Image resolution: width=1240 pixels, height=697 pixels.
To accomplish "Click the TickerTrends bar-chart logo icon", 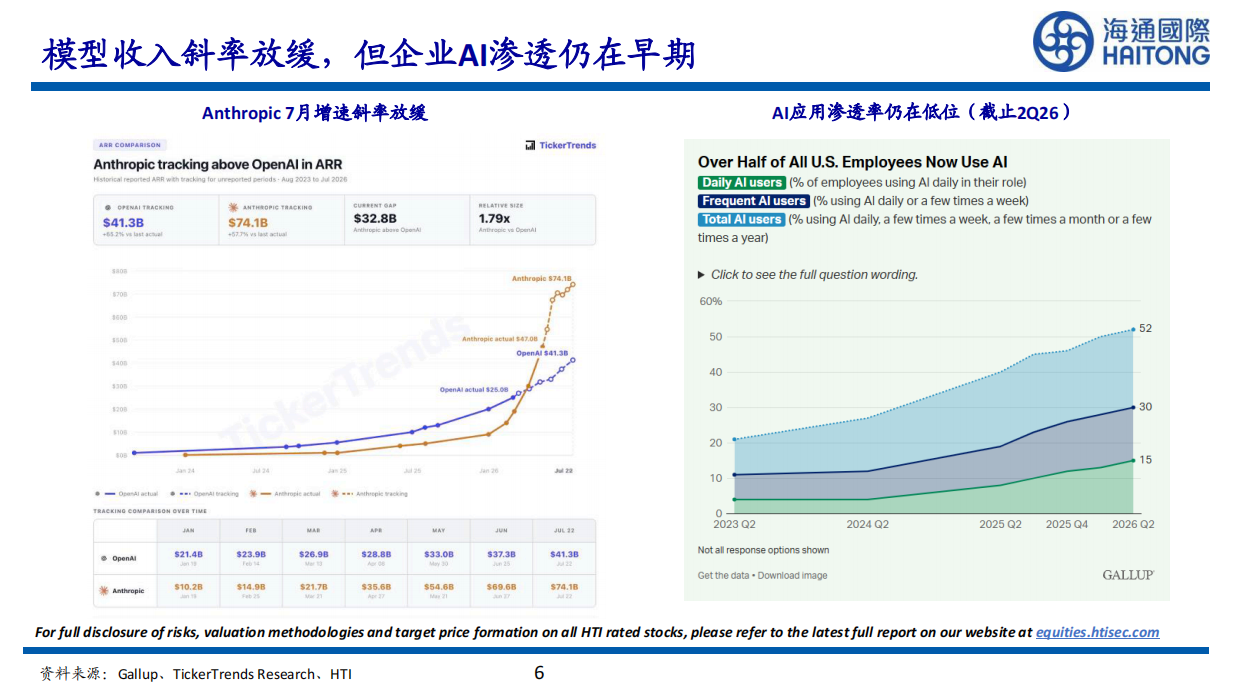I will (x=530, y=146).
